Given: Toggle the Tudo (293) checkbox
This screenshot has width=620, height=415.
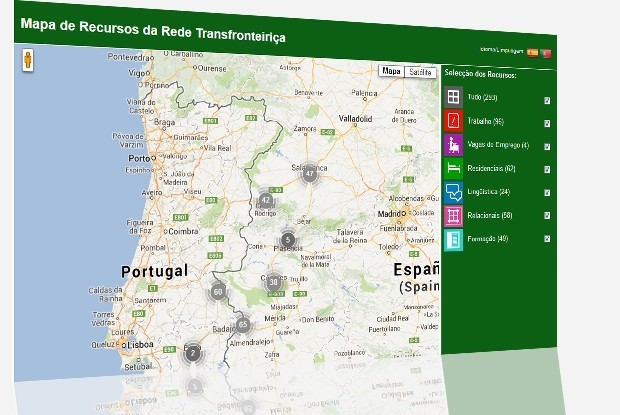Looking at the screenshot, I should [x=547, y=100].
